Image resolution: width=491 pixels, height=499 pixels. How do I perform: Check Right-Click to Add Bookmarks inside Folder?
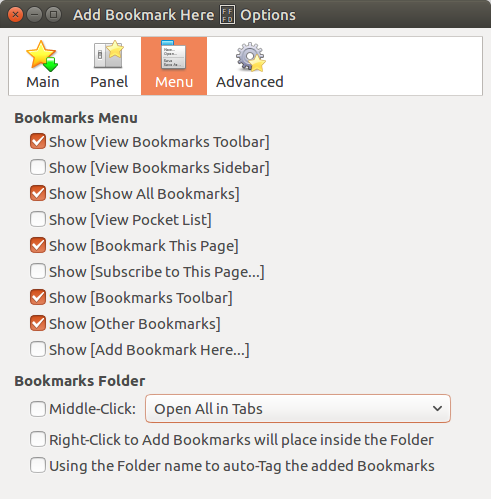(x=38, y=439)
